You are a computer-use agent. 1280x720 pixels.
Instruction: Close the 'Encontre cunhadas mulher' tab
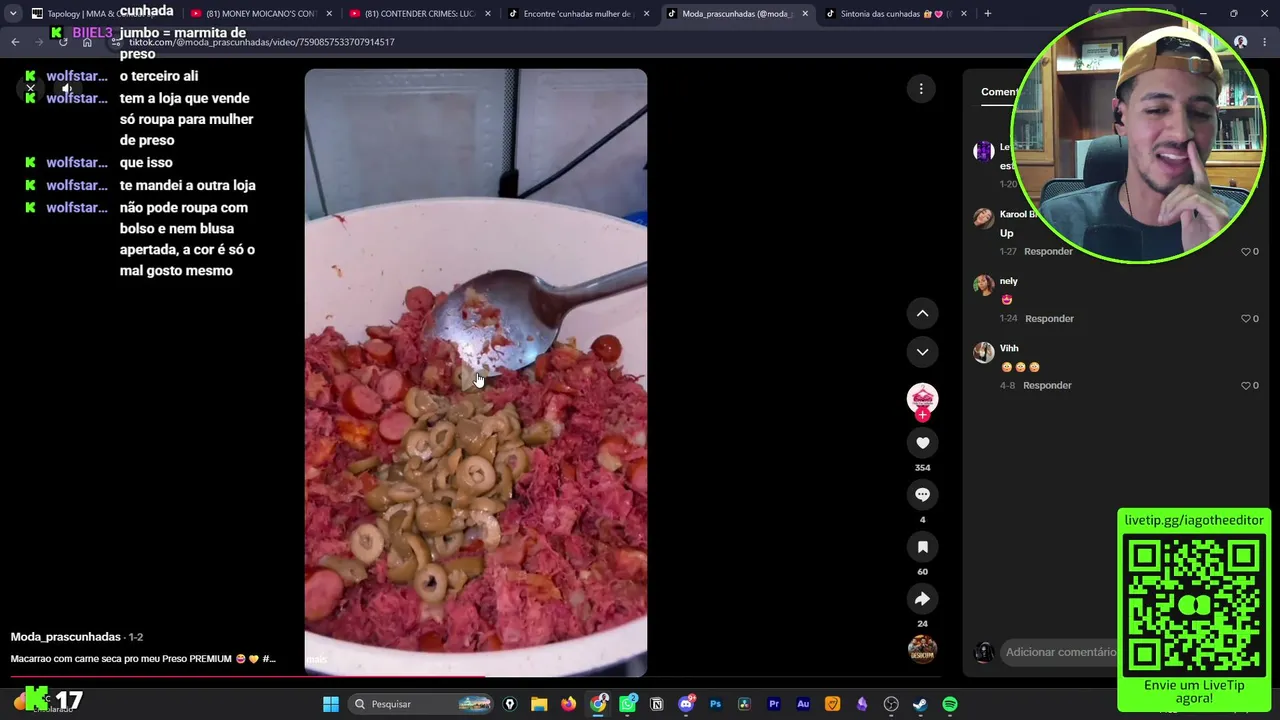646,14
